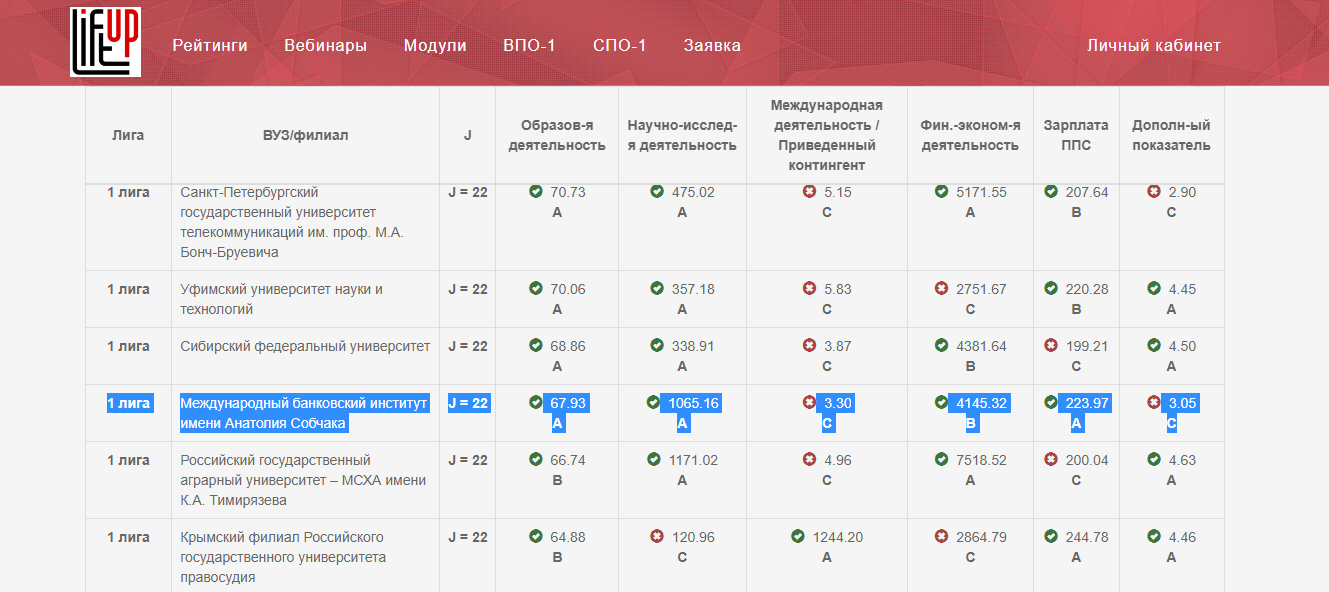Click the value 338.91
The width and height of the screenshot is (1329, 592).
tap(693, 346)
